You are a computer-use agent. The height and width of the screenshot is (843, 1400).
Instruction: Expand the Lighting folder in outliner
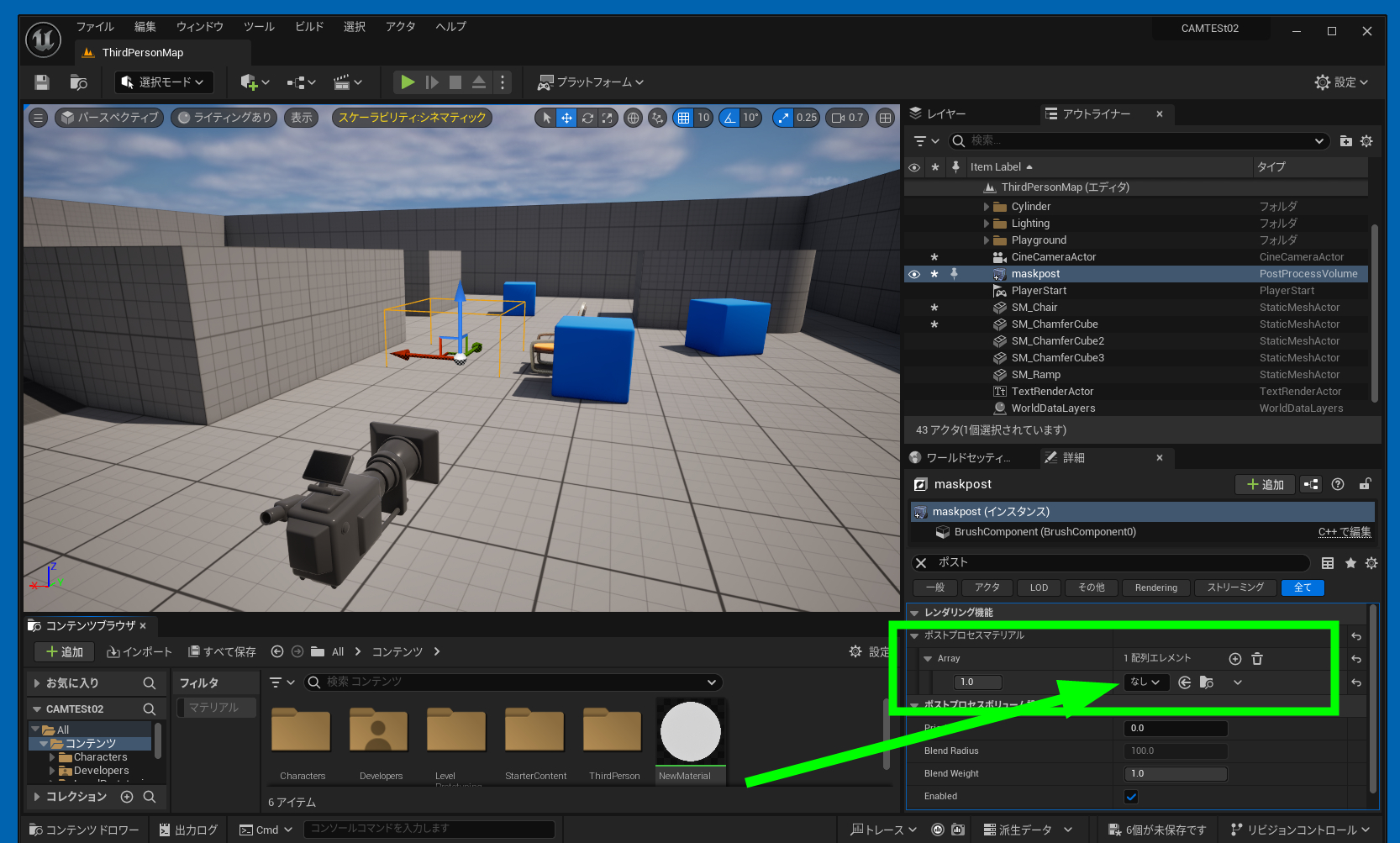pyautogui.click(x=987, y=224)
